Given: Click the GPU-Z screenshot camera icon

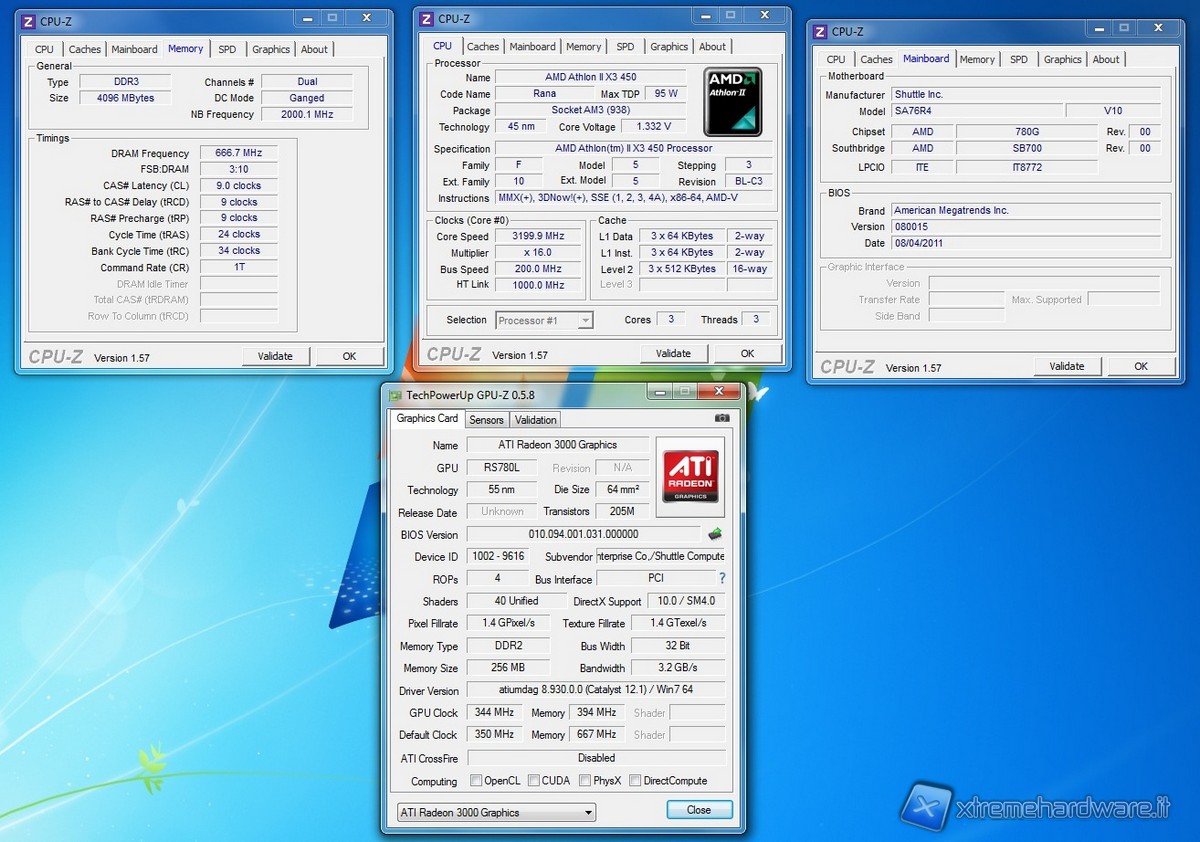Looking at the screenshot, I should pos(722,418).
